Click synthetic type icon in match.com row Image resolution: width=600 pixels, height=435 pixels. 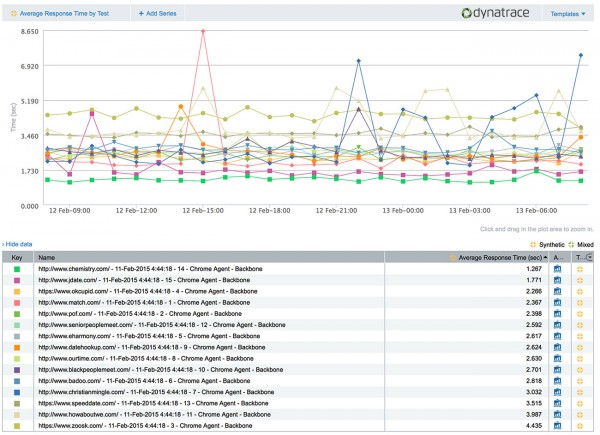[x=580, y=303]
